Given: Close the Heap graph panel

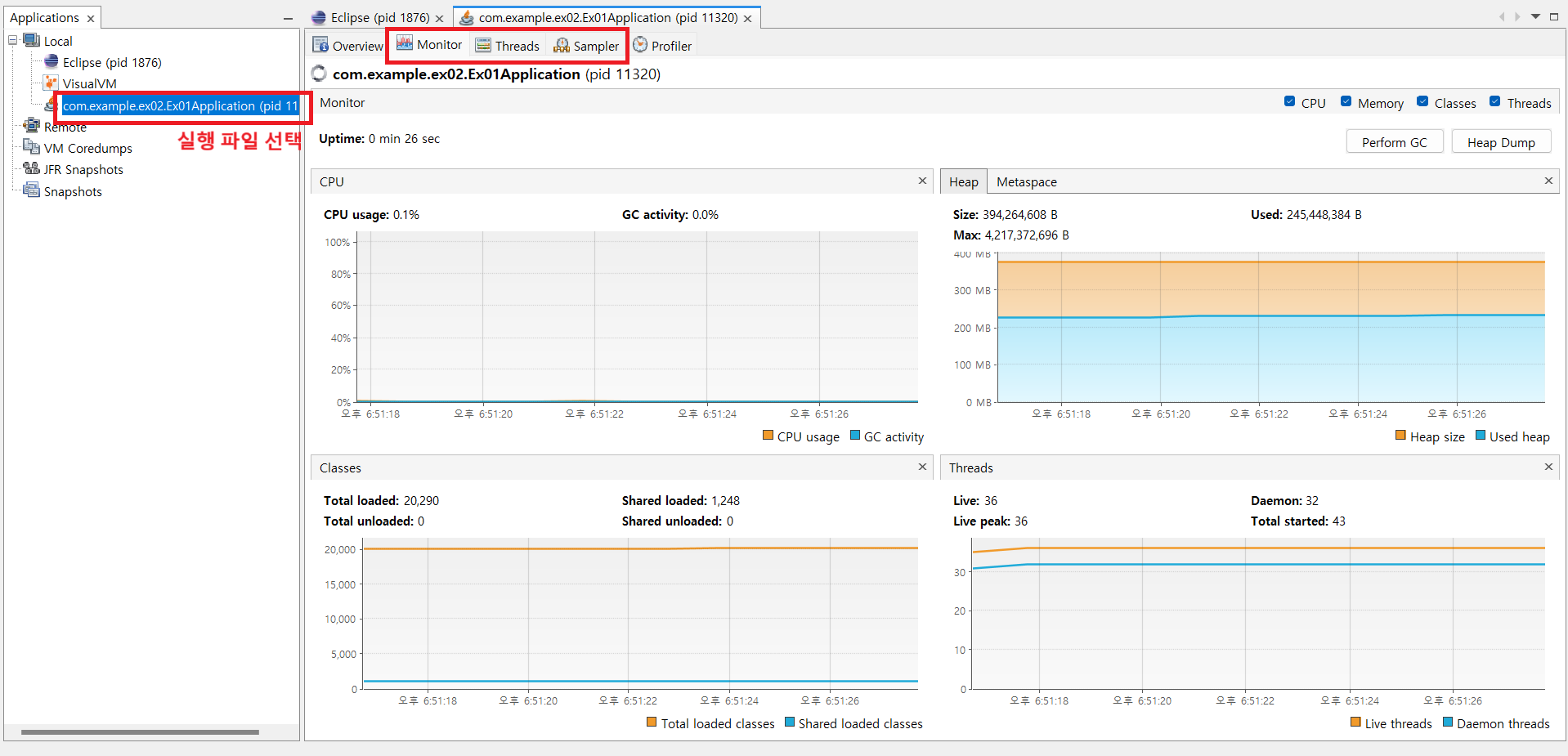Looking at the screenshot, I should tap(1548, 181).
